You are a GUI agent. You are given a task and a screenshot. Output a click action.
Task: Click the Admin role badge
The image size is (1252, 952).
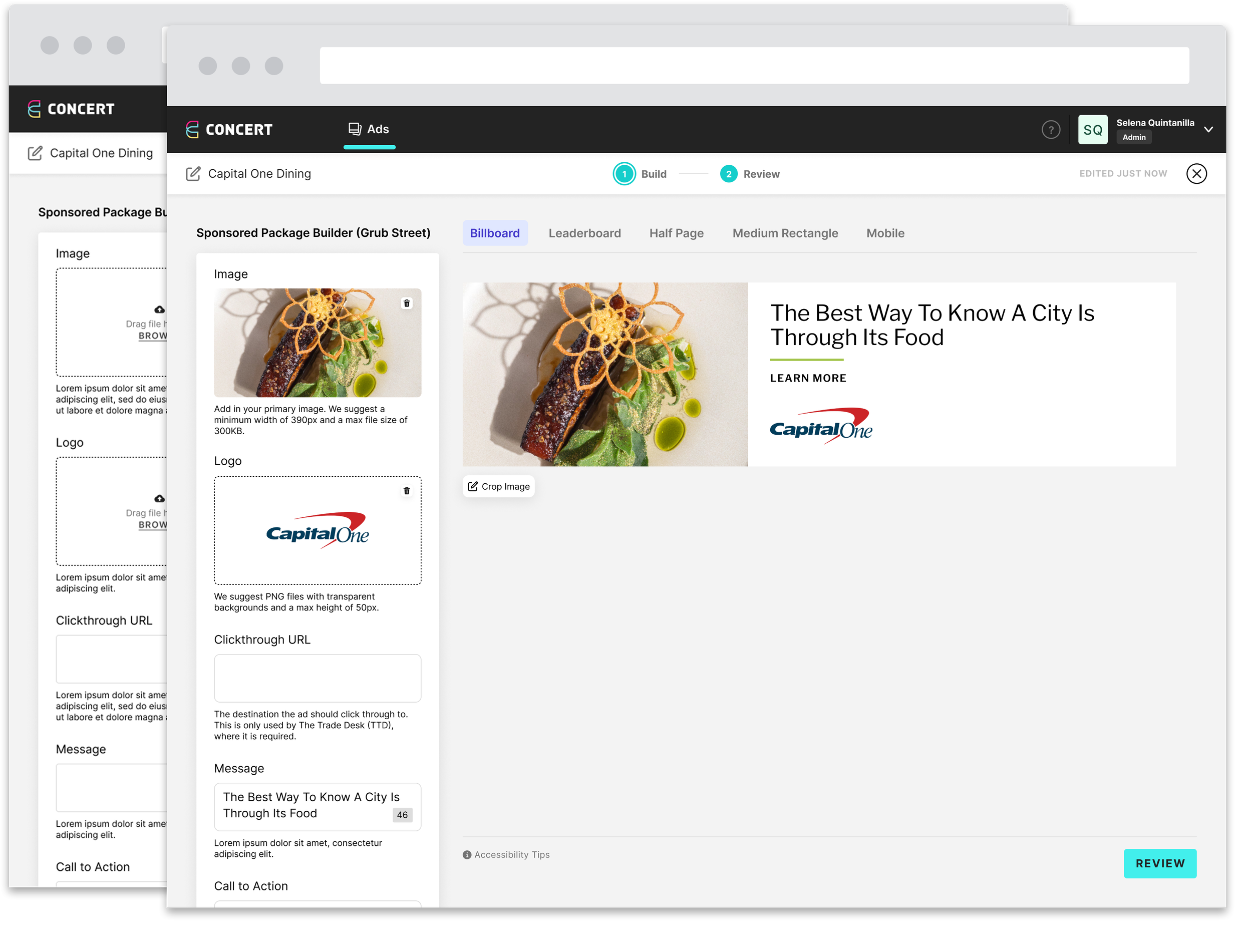pyautogui.click(x=1134, y=137)
